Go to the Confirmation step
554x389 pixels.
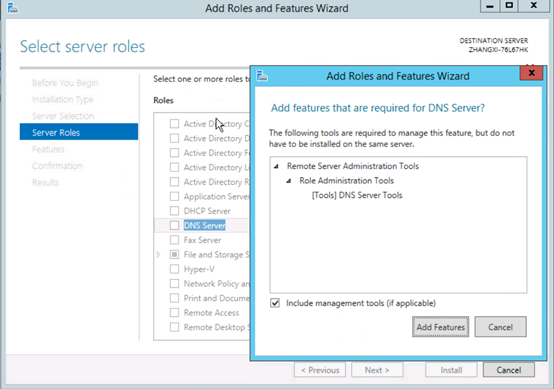[x=57, y=166]
